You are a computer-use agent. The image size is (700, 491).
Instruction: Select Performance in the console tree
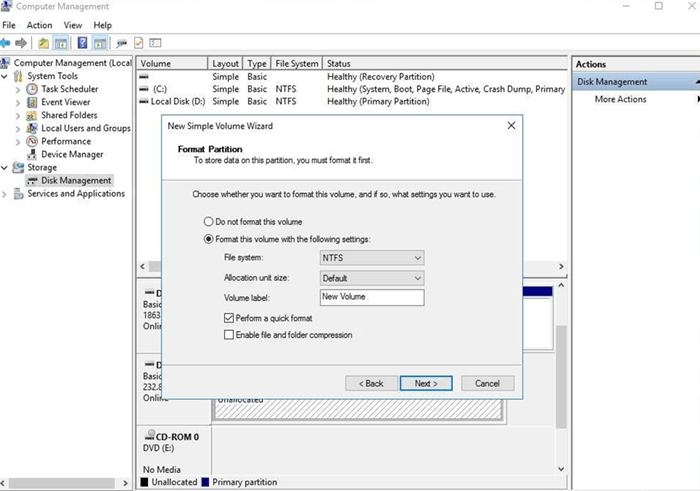click(65, 141)
